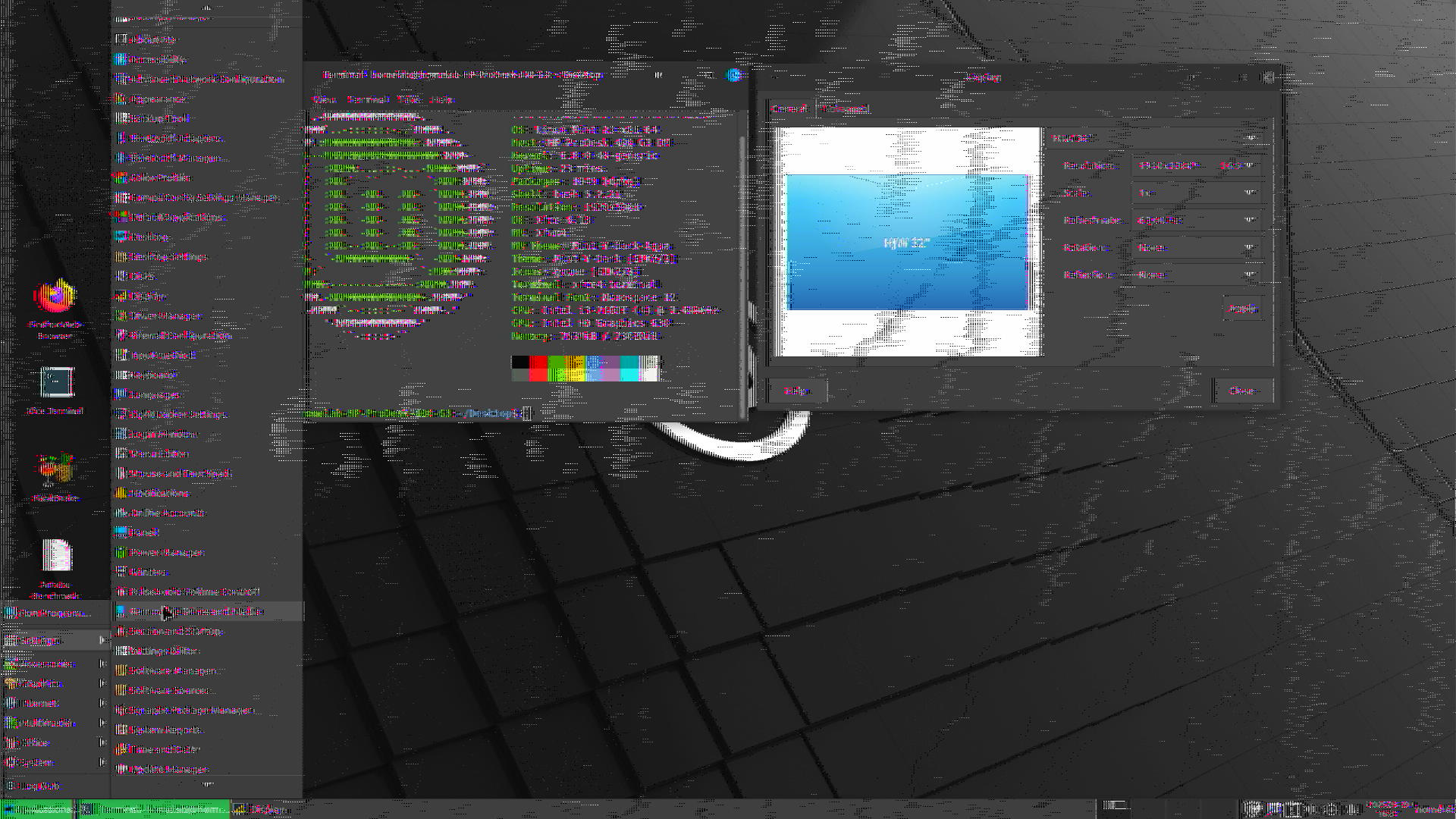
Task: Open the Refresh rate dropdown
Action: click(x=1196, y=220)
